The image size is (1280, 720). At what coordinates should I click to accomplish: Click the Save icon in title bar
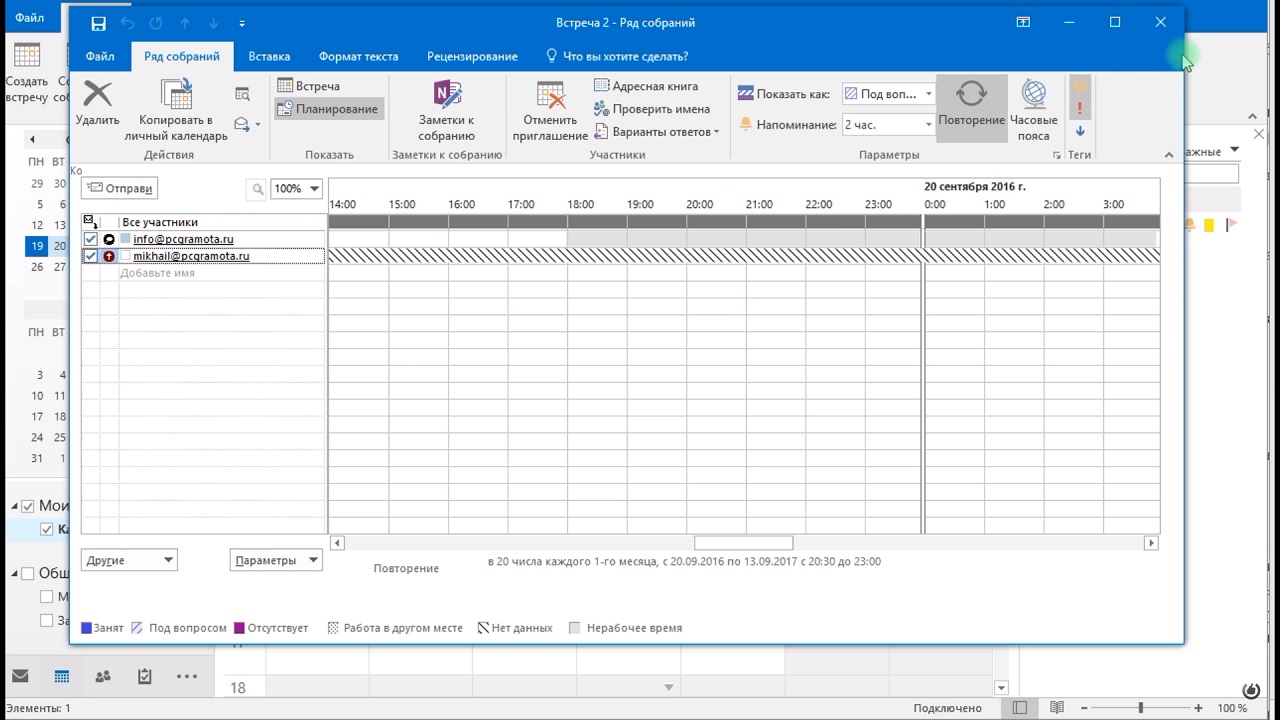point(98,23)
